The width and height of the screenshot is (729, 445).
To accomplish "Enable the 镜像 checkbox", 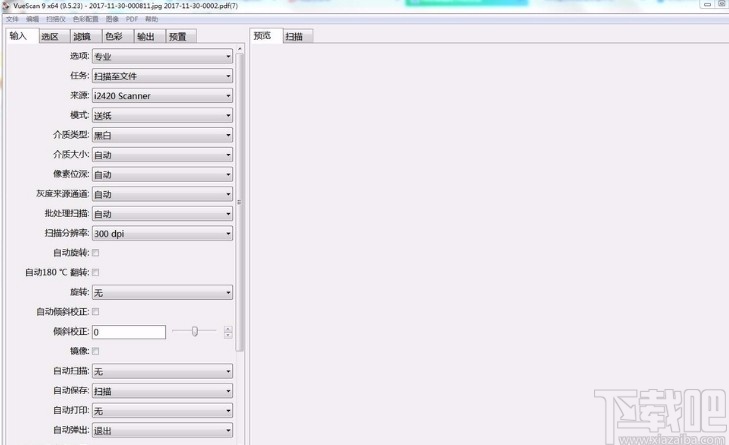I will pos(95,351).
